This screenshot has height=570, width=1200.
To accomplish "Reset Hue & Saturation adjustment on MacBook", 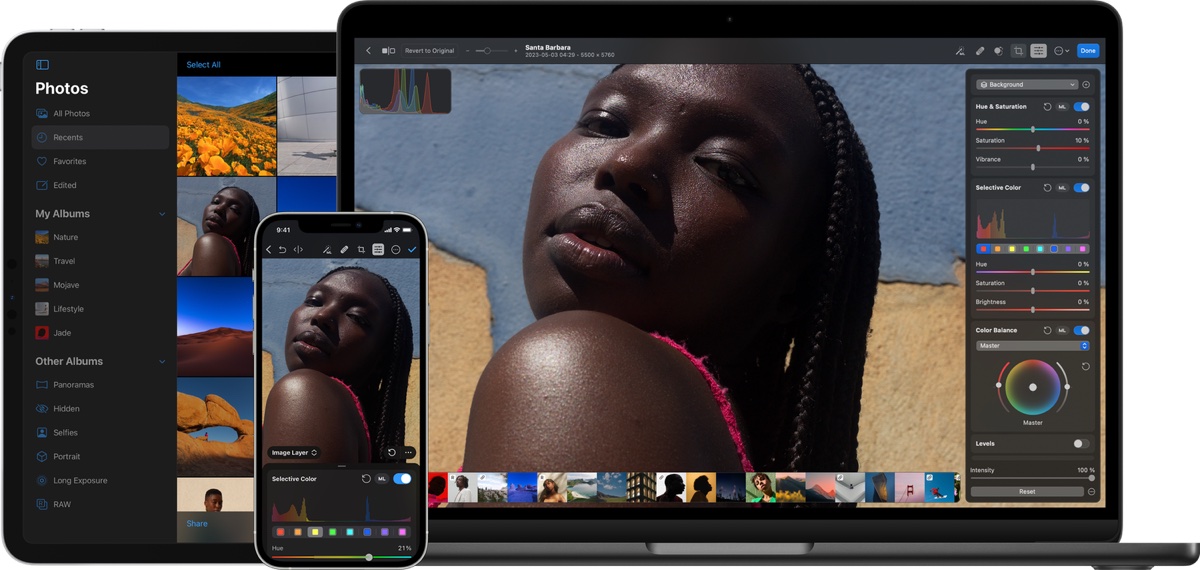I will click(x=1047, y=106).
